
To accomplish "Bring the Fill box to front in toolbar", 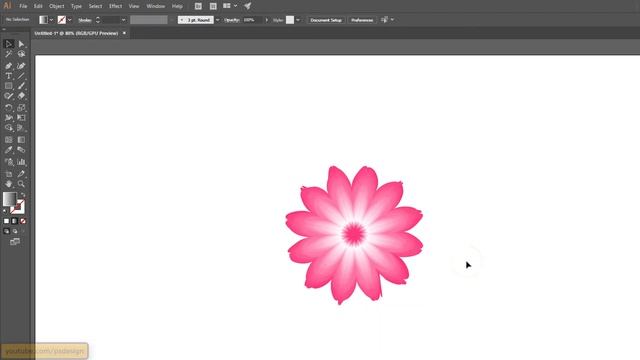I will [9, 199].
